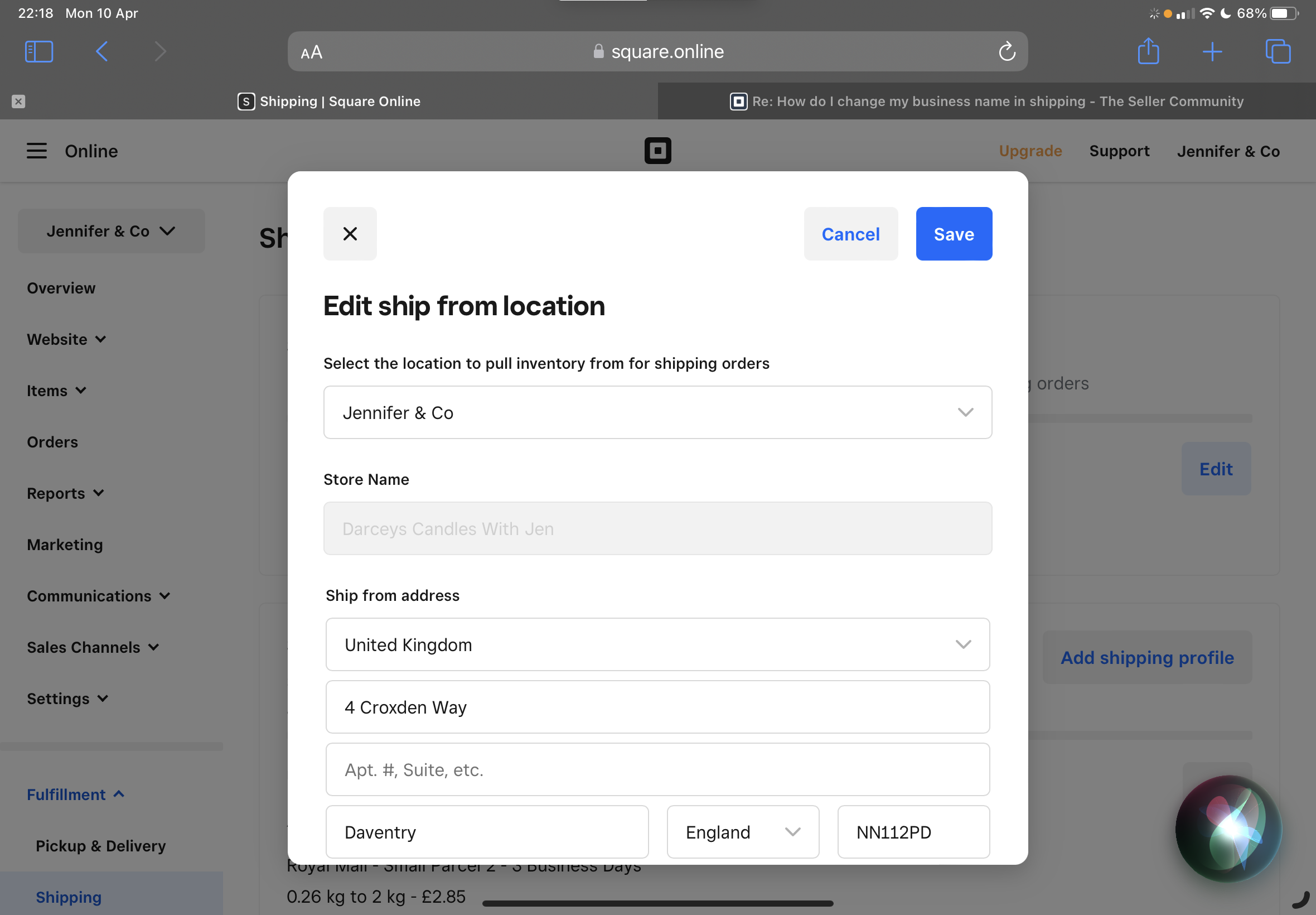Tap the Safari sidebar icon
Viewport: 1316px width, 915px height.
pos(38,51)
